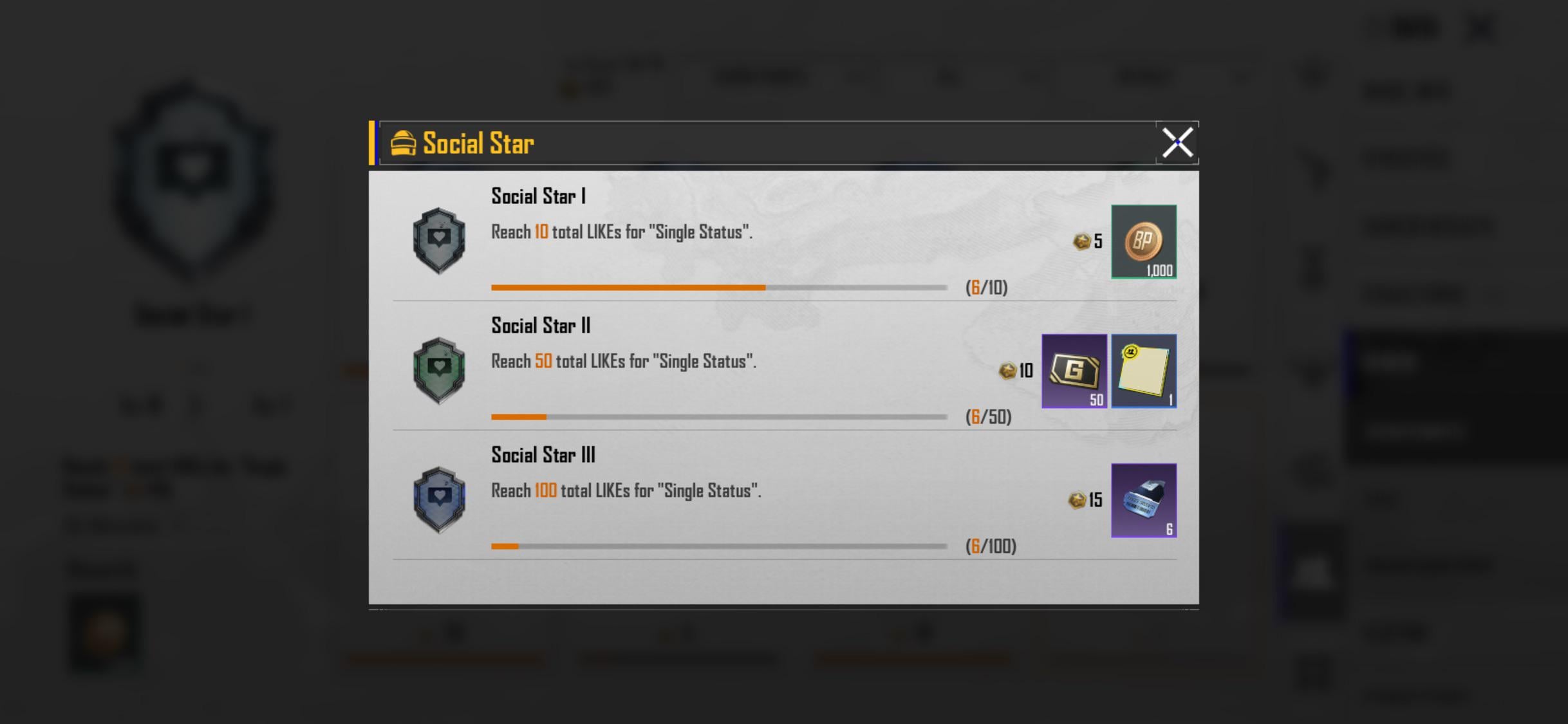Select the blue Social Star III badge
Viewport: 1568px width, 724px height.
pyautogui.click(x=439, y=499)
